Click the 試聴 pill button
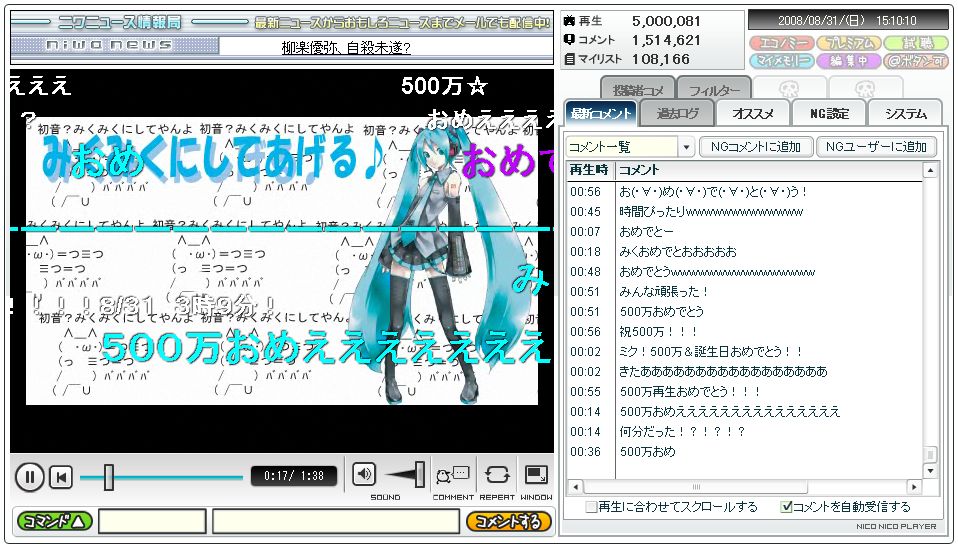 (x=916, y=43)
